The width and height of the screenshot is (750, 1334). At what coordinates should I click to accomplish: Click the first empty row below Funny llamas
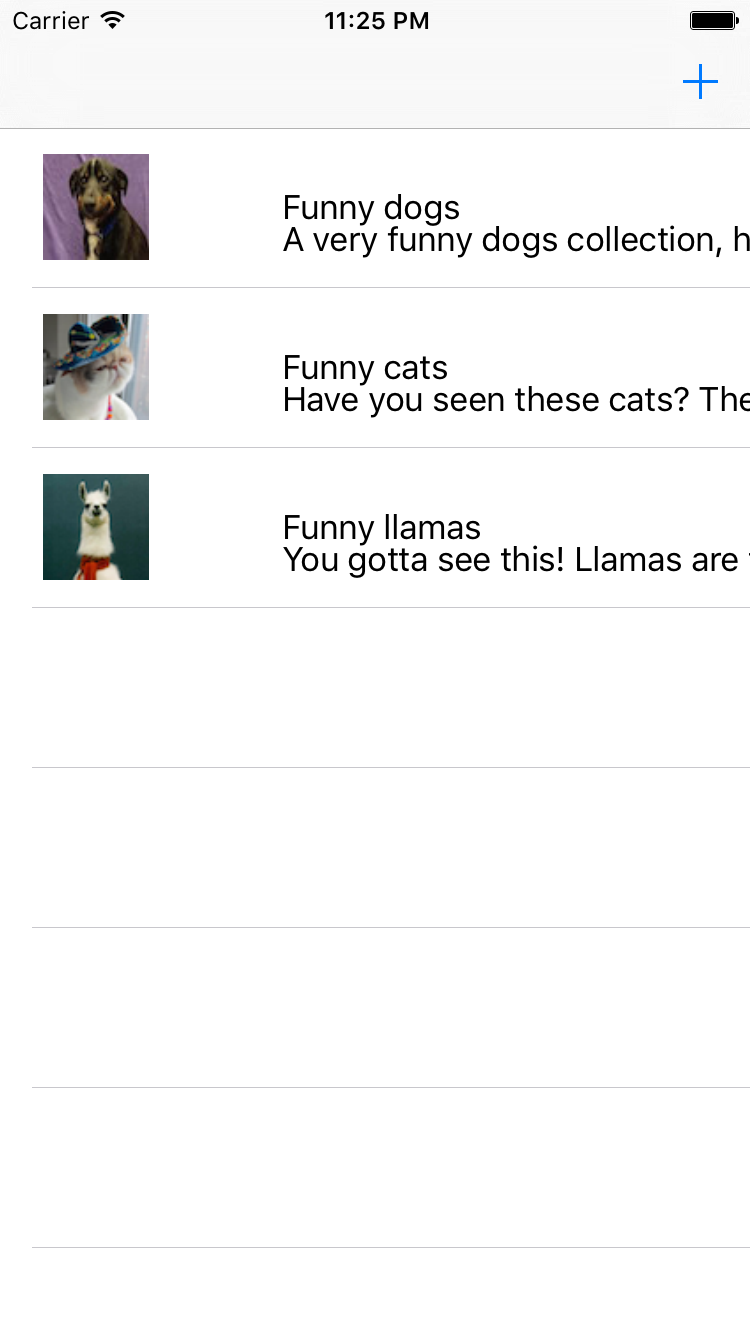click(390, 688)
